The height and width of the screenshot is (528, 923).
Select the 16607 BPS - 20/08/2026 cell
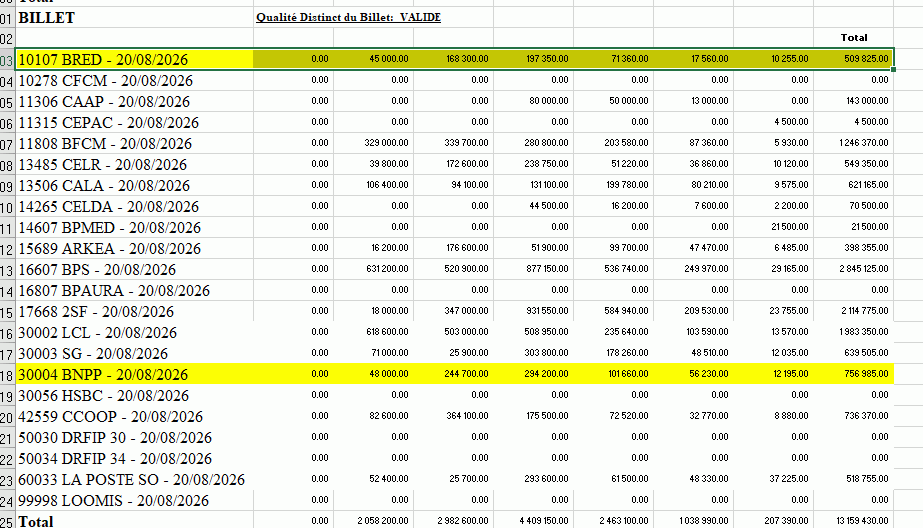pos(135,270)
